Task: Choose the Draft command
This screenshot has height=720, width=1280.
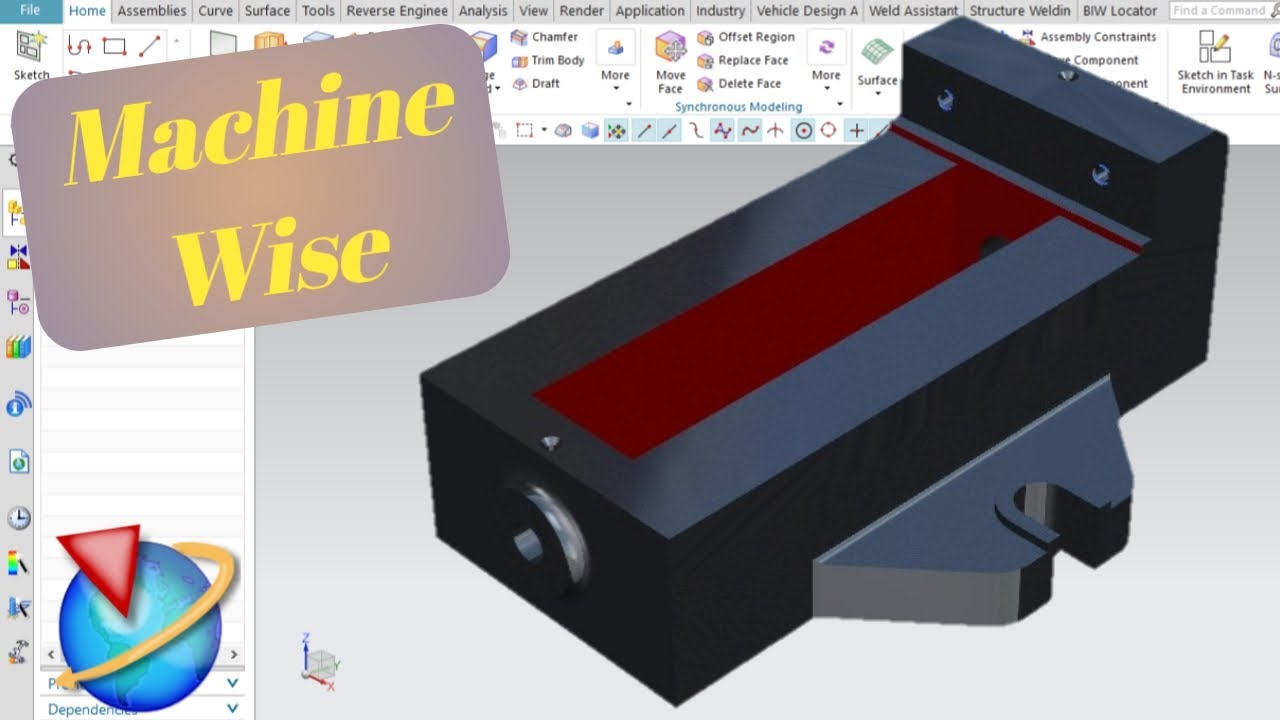Action: (536, 84)
